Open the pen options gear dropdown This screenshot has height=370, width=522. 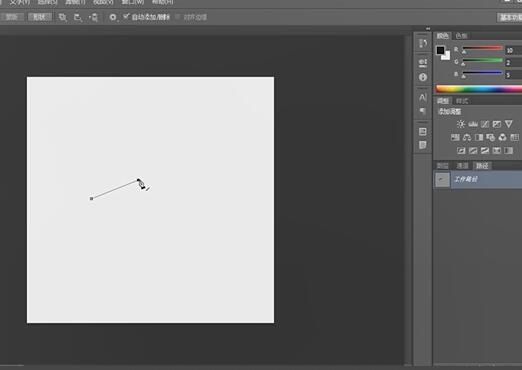pos(113,17)
